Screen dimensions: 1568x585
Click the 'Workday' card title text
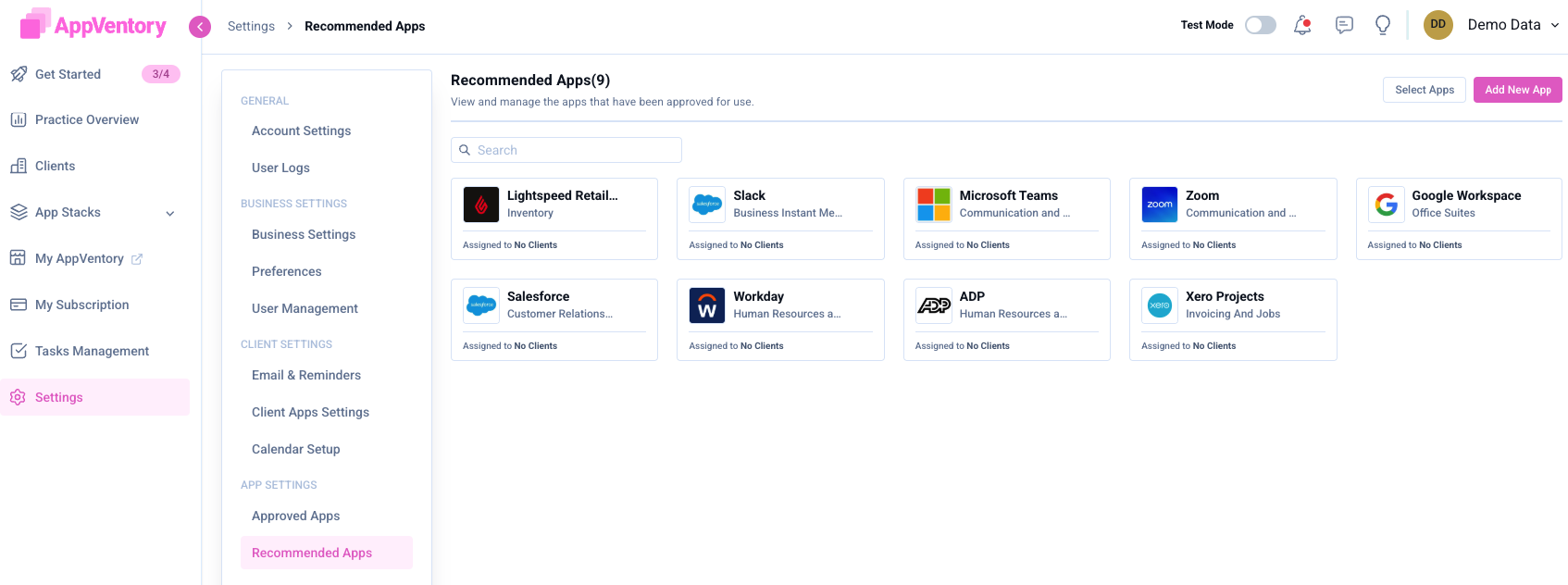click(758, 296)
